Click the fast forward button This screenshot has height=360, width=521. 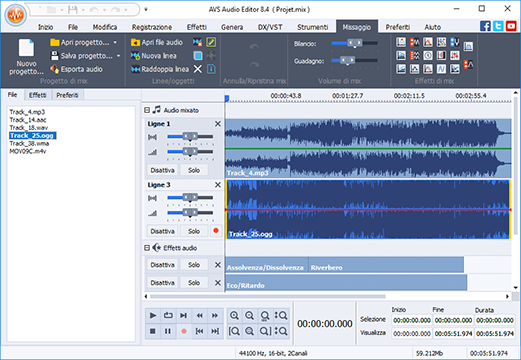215,315
